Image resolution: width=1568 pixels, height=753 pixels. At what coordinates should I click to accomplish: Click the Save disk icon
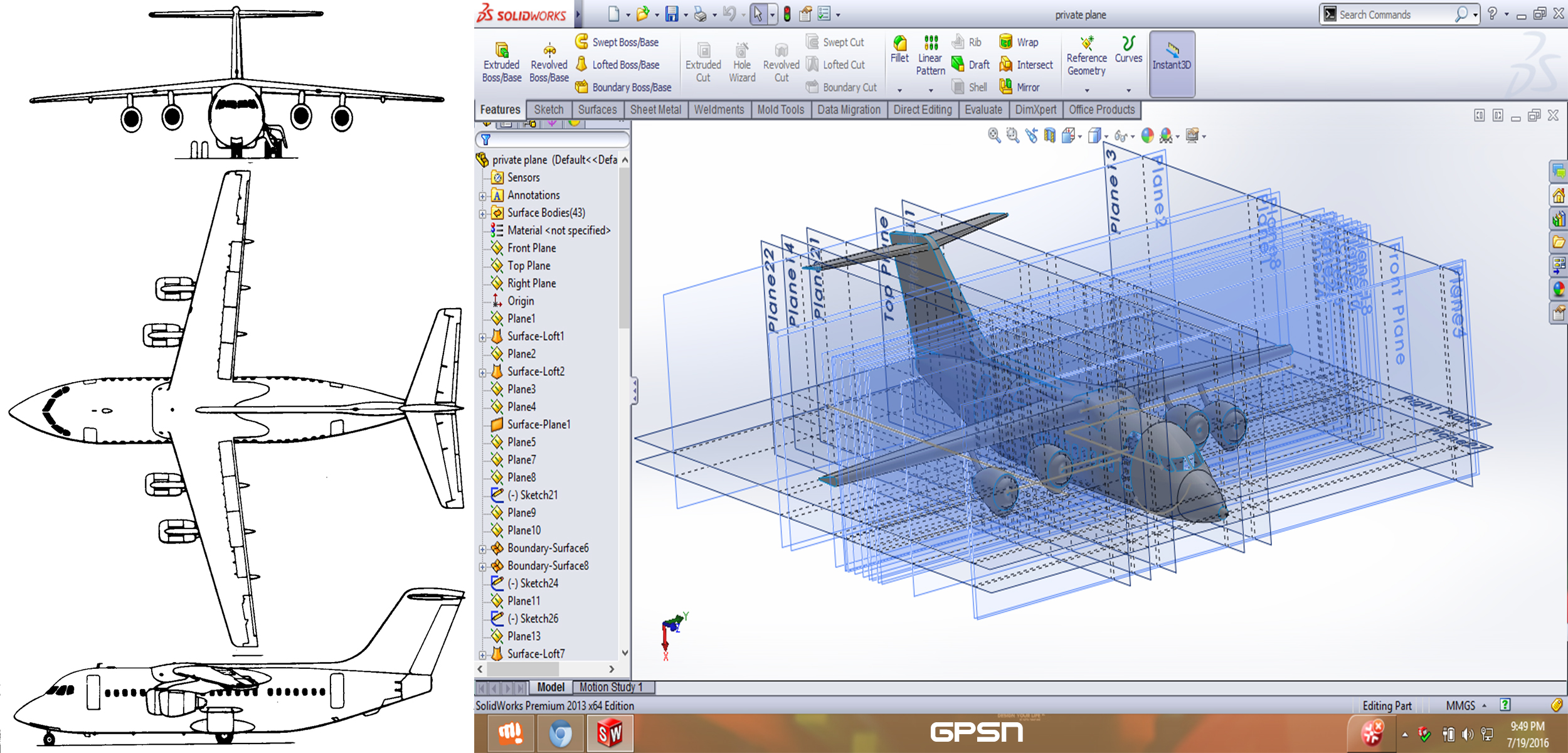[x=672, y=14]
